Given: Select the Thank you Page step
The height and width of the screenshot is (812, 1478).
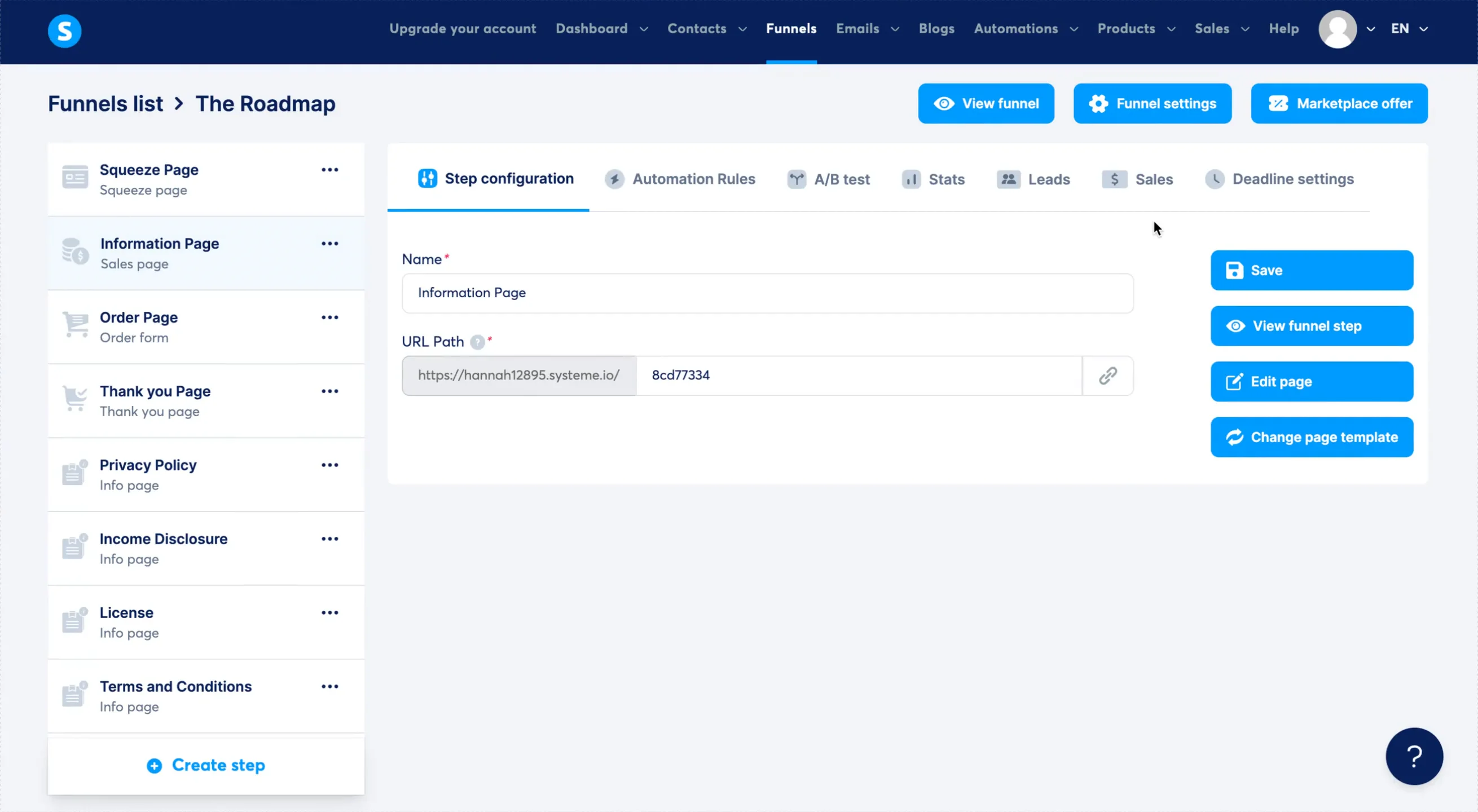Looking at the screenshot, I should click(155, 391).
